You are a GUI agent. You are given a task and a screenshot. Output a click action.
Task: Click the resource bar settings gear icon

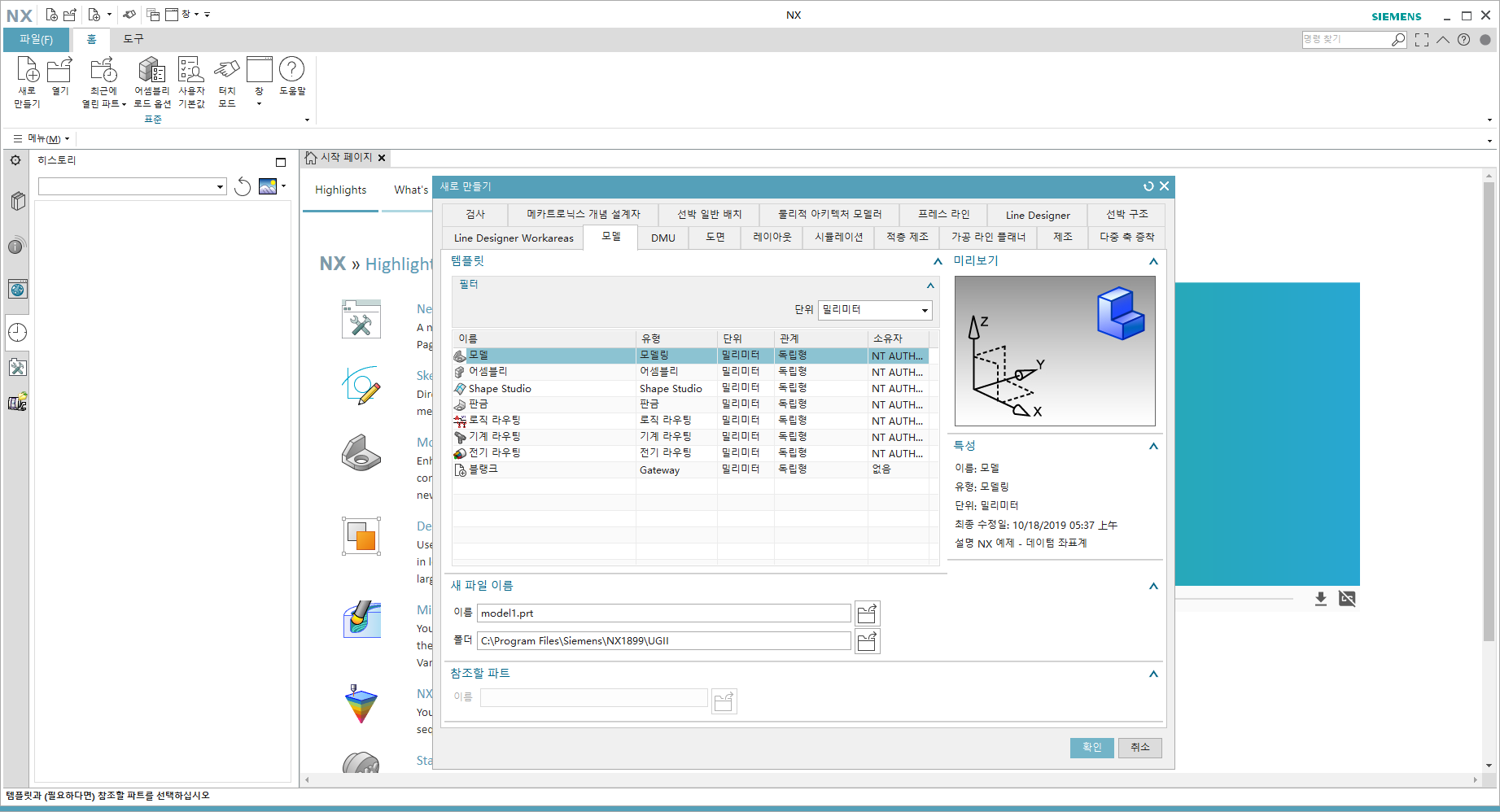pos(15,160)
